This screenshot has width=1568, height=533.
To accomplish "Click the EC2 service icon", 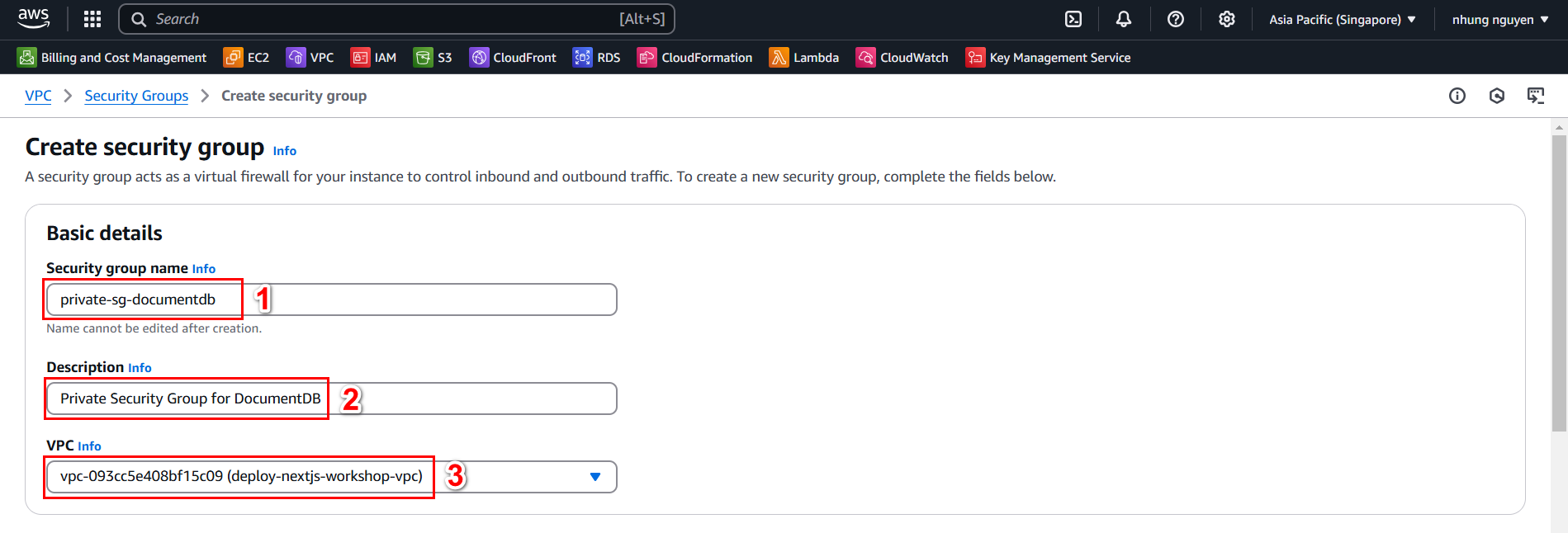I will click(234, 57).
